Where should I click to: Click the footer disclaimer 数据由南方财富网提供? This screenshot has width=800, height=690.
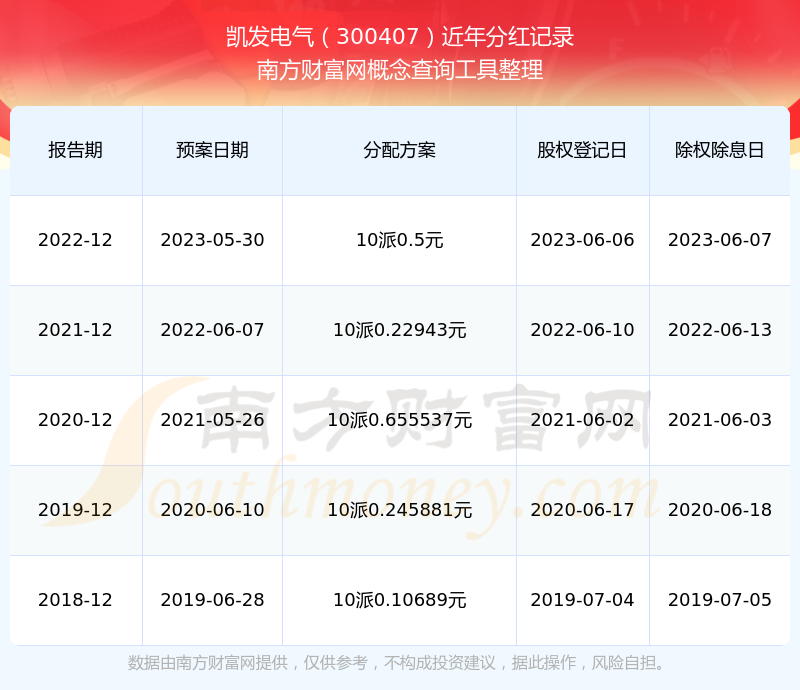(208, 663)
